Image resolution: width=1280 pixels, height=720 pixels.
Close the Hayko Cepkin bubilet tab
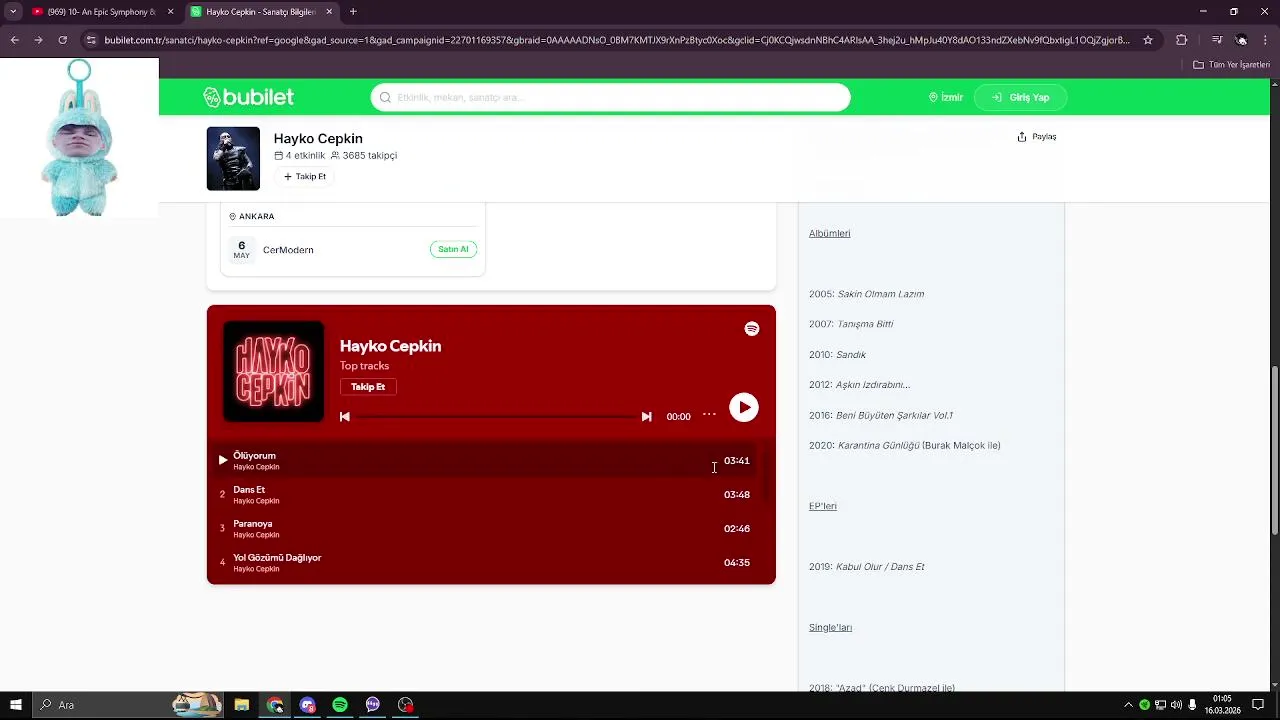click(x=328, y=12)
